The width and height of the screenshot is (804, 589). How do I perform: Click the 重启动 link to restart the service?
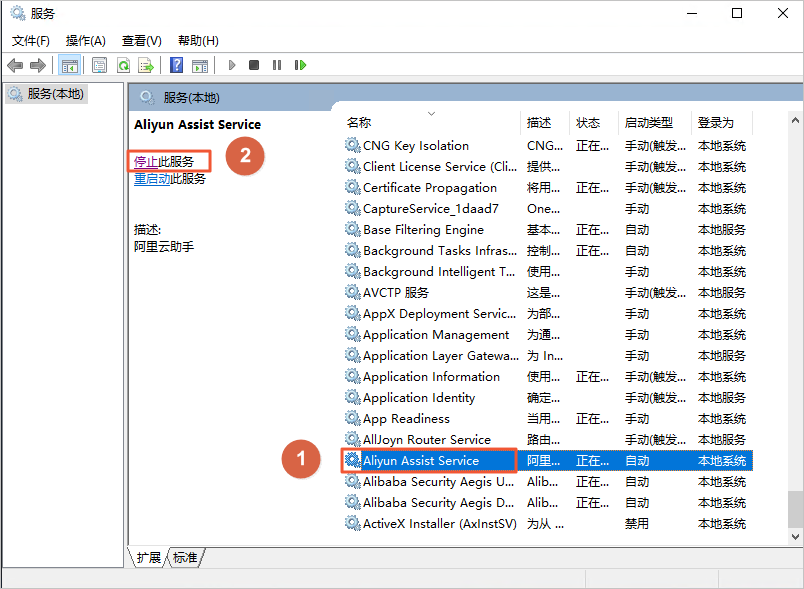[x=152, y=179]
